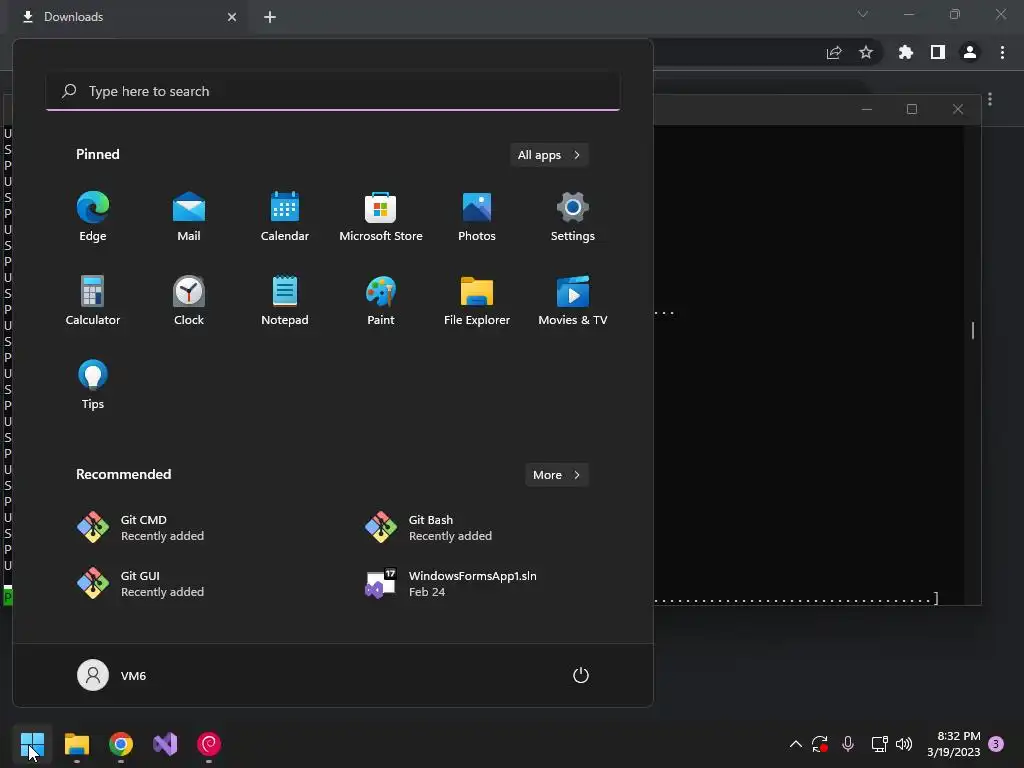This screenshot has height=768, width=1024.
Task: Open the Debian swirl taskbar app
Action: coord(209,744)
